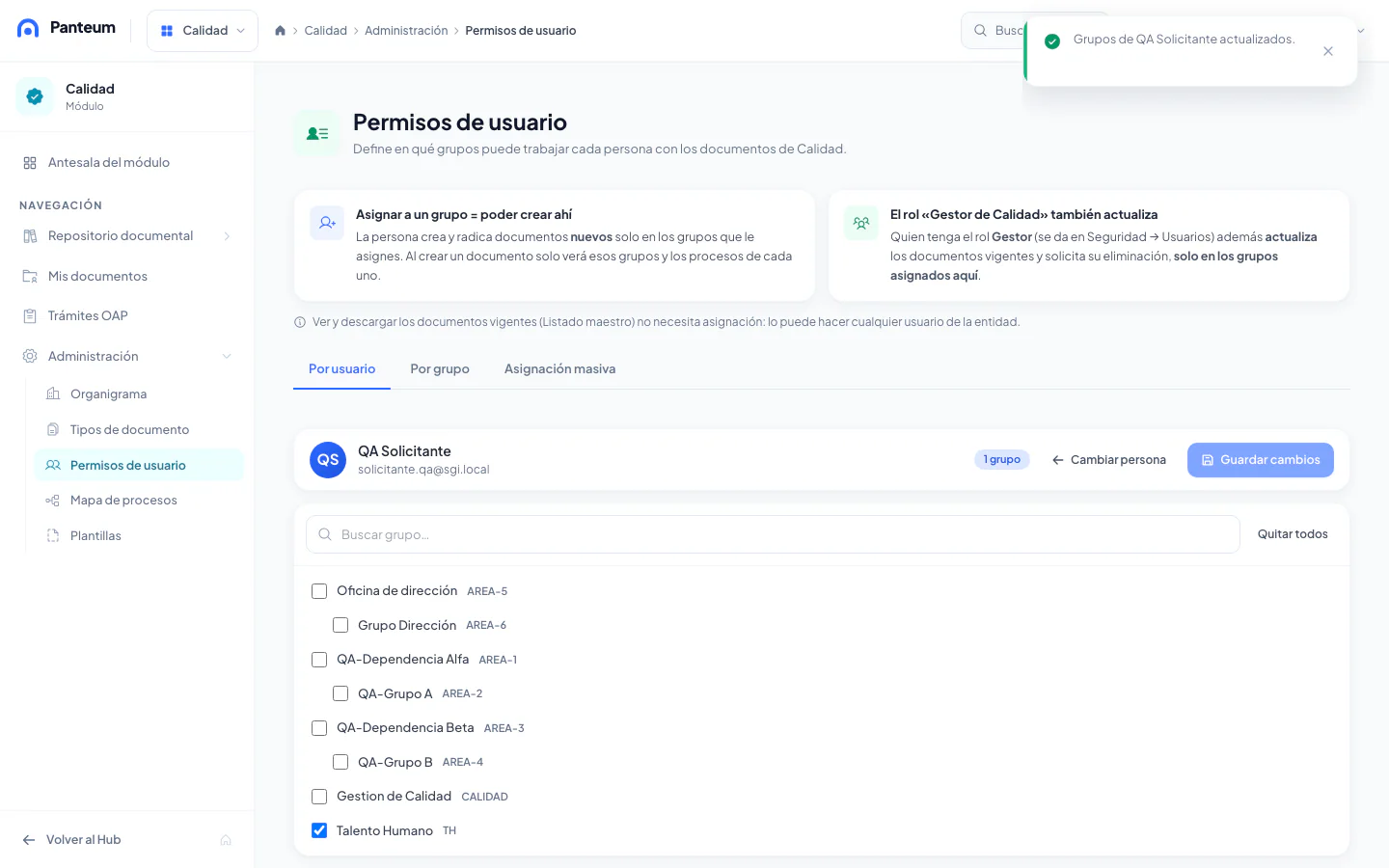Open the Calidad module dropdown
Viewport: 1389px width, 868px height.
203,31
